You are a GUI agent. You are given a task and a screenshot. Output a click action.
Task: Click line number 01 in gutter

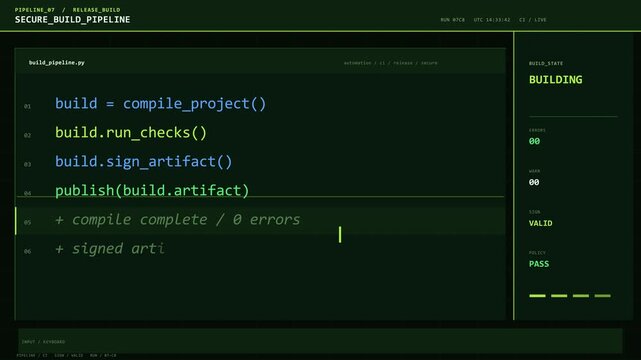pyautogui.click(x=27, y=106)
